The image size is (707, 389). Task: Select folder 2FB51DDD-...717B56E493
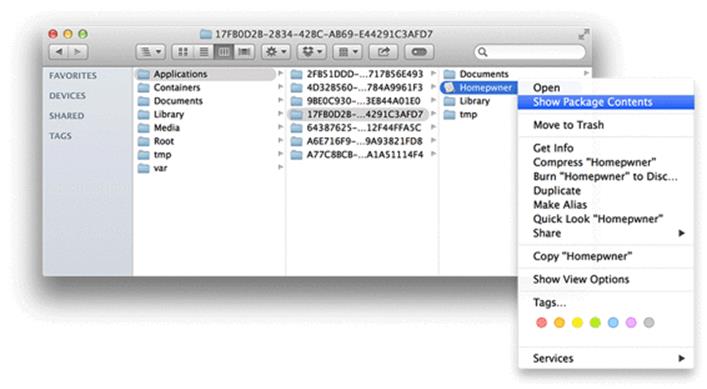click(x=358, y=74)
